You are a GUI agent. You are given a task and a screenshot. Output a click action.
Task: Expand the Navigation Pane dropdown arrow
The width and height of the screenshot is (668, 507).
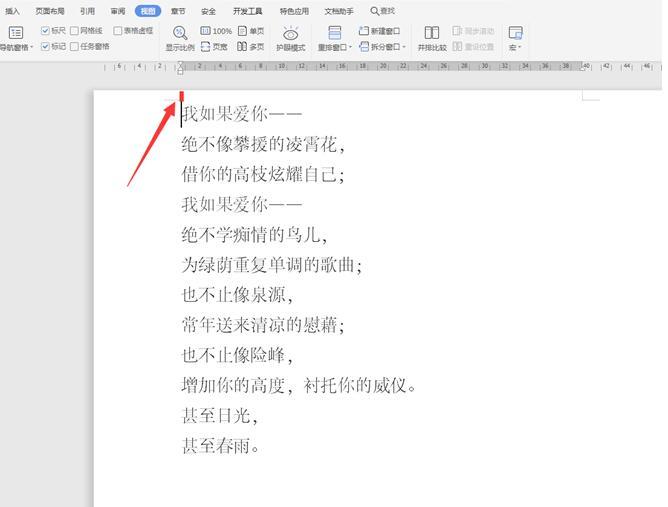(x=32, y=47)
